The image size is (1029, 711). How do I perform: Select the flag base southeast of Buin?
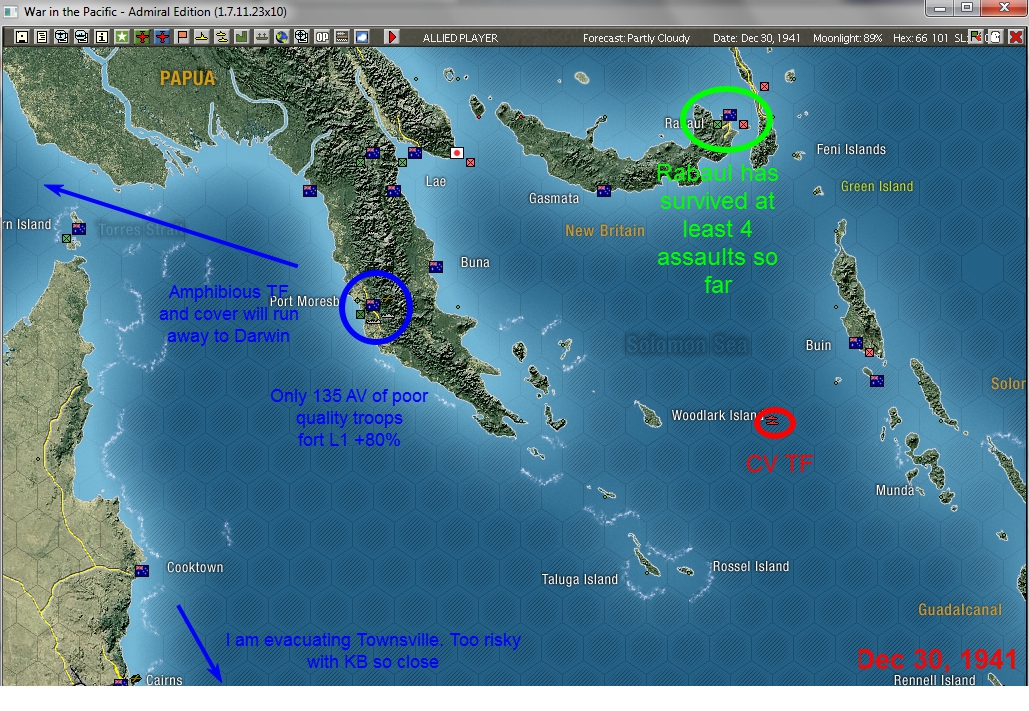pos(877,380)
